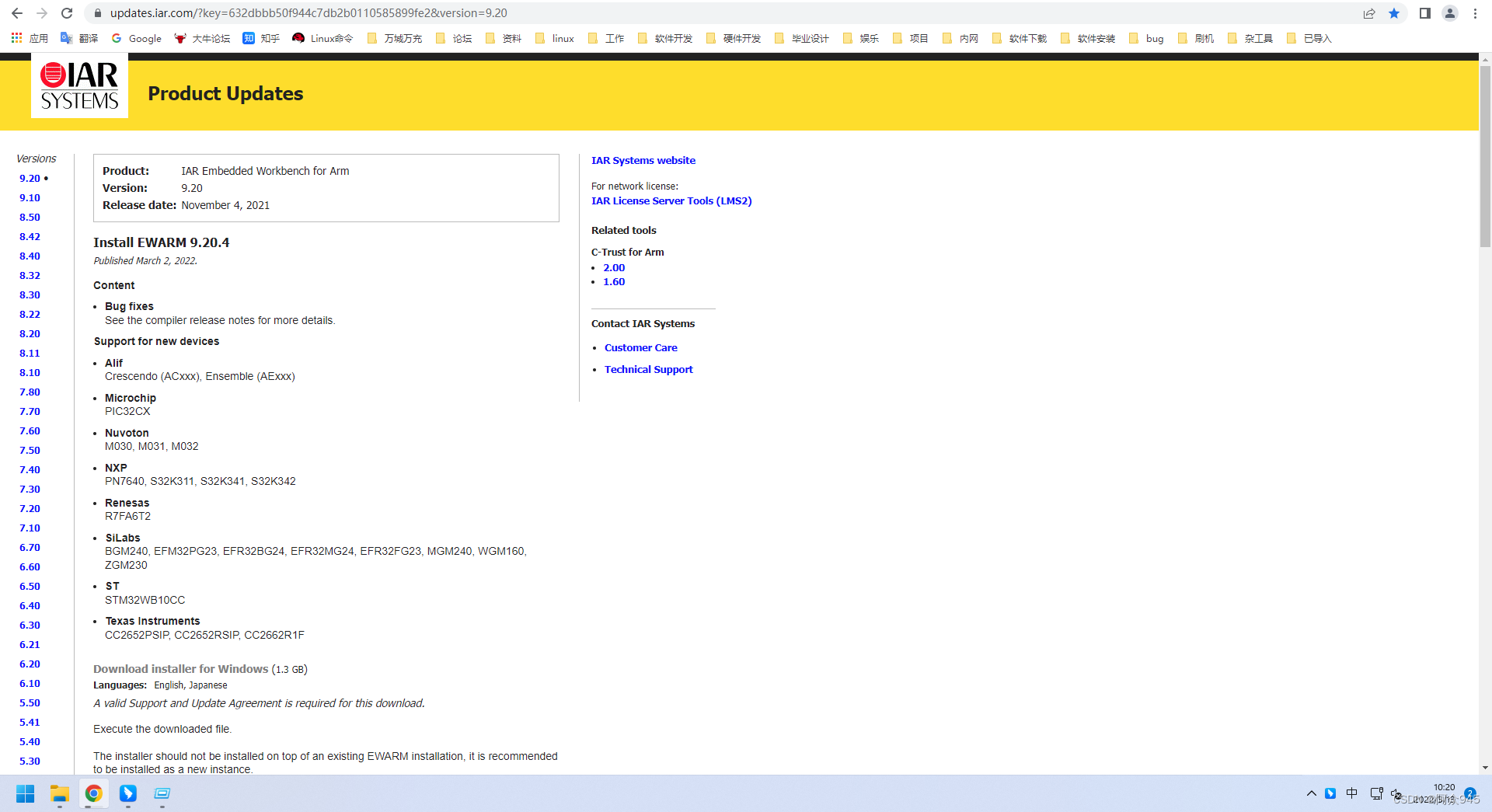Click the browser forward arrow

tap(42, 13)
